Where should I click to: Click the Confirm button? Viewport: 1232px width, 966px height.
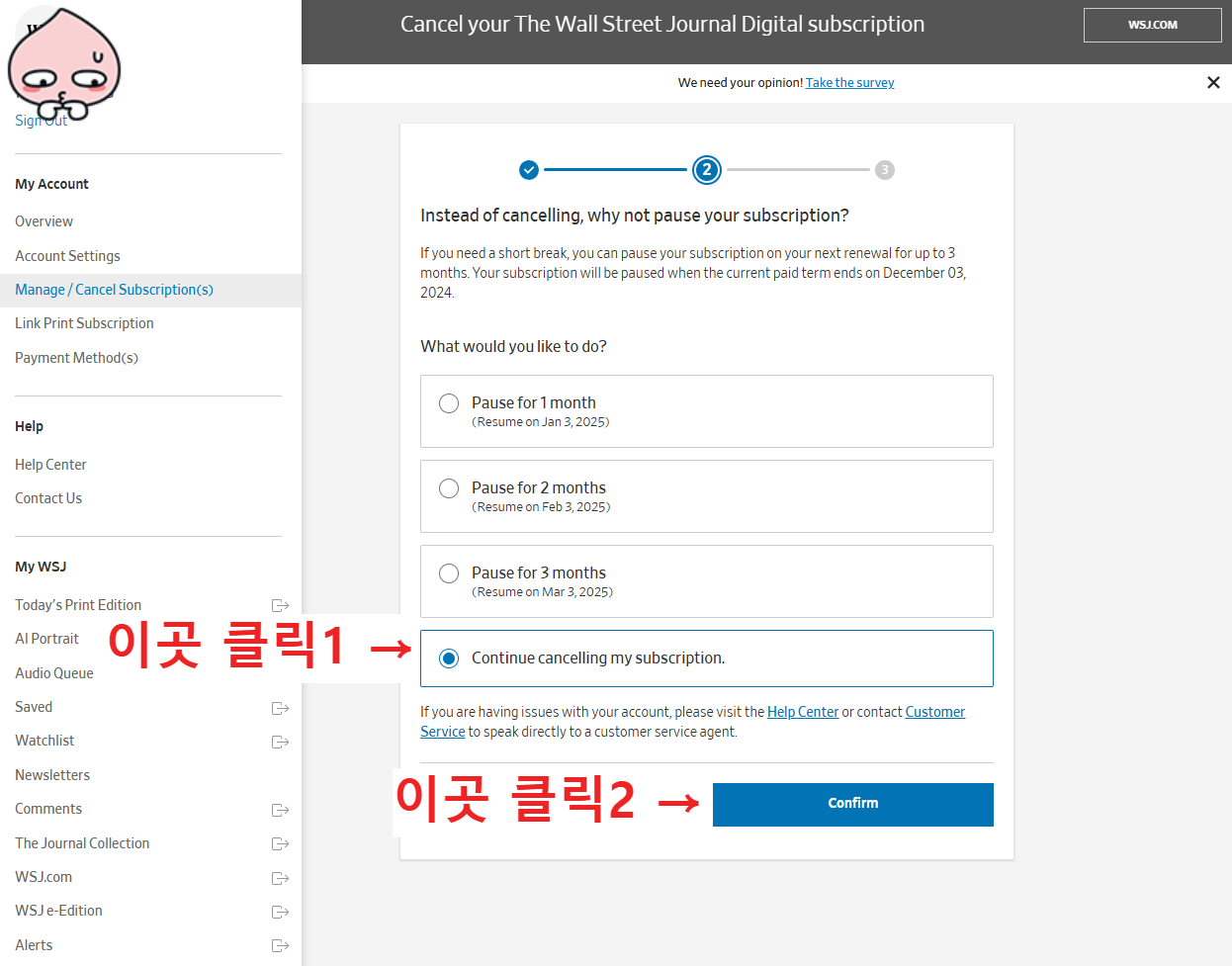point(852,804)
